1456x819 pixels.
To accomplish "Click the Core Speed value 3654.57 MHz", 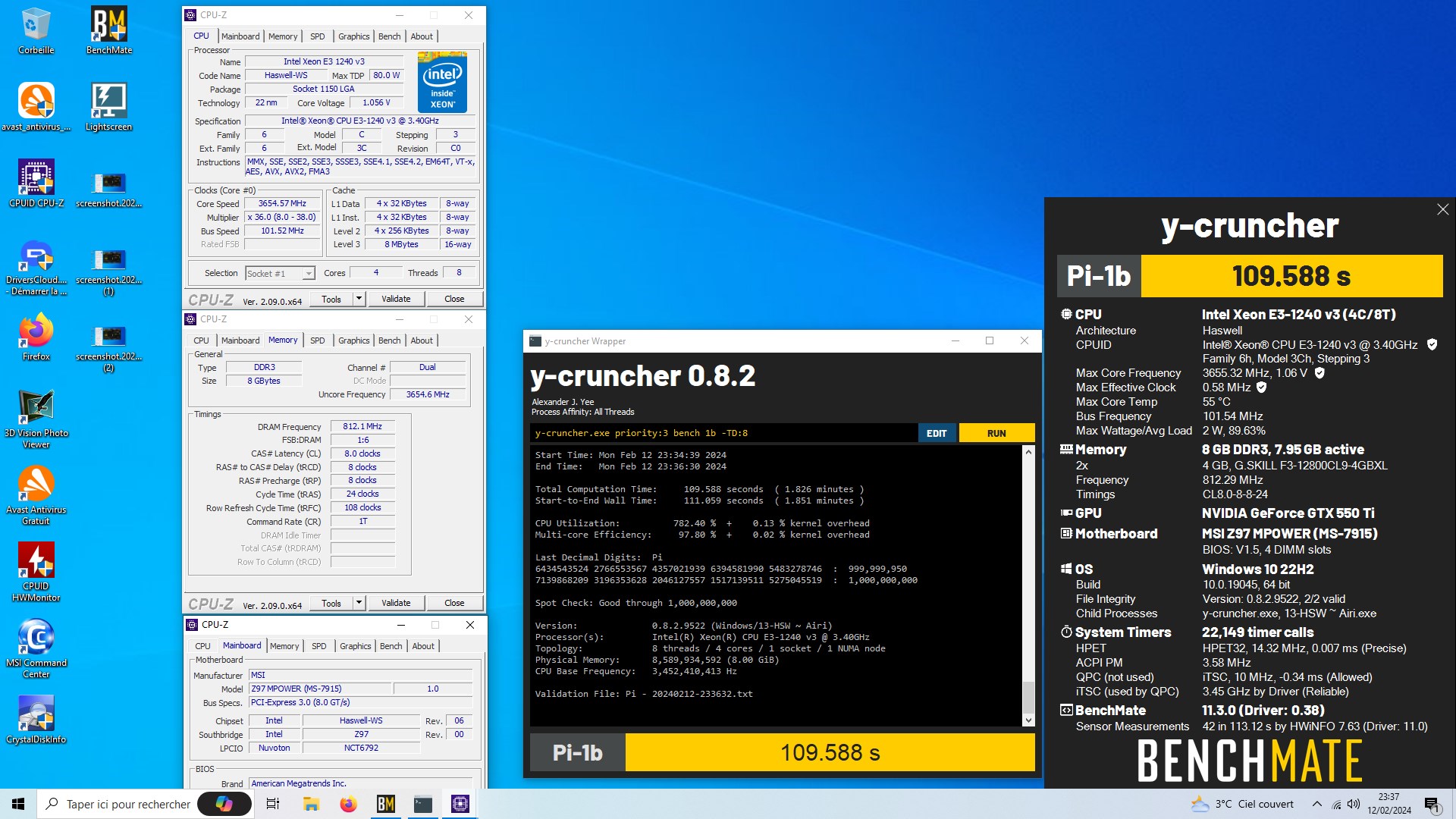I will [282, 203].
